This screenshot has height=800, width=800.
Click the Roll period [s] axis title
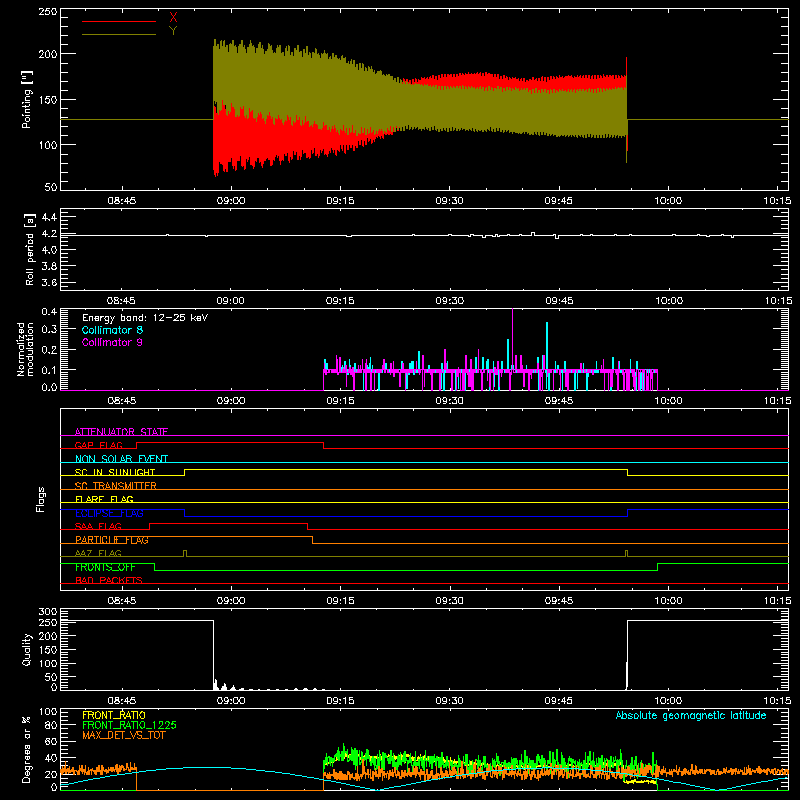30,249
